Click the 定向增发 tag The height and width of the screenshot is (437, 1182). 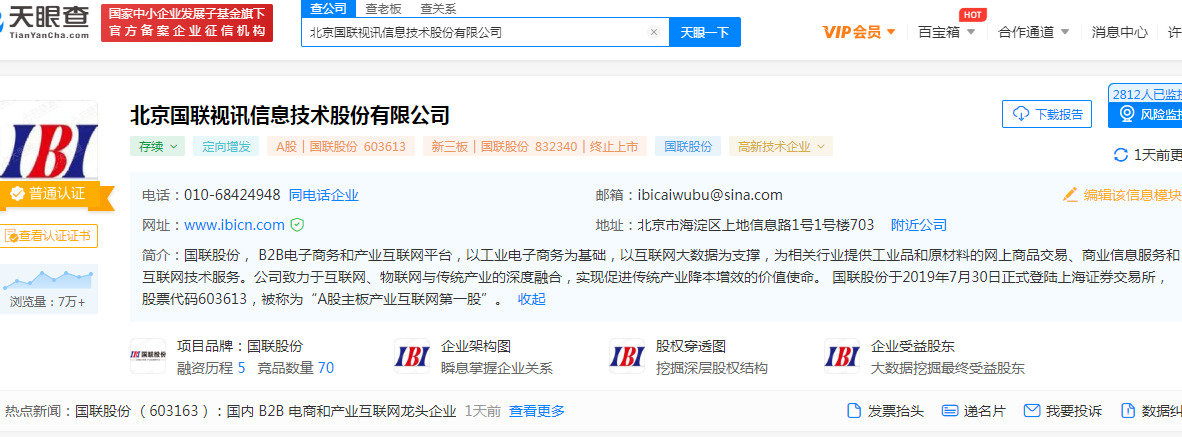226,146
